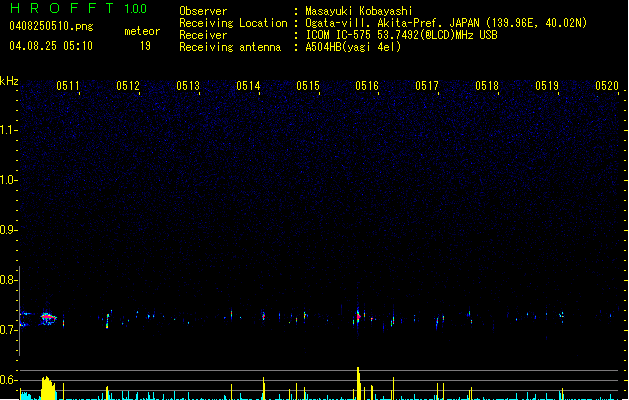Click the 0514 time marker
The height and width of the screenshot is (400, 629).
click(x=248, y=86)
